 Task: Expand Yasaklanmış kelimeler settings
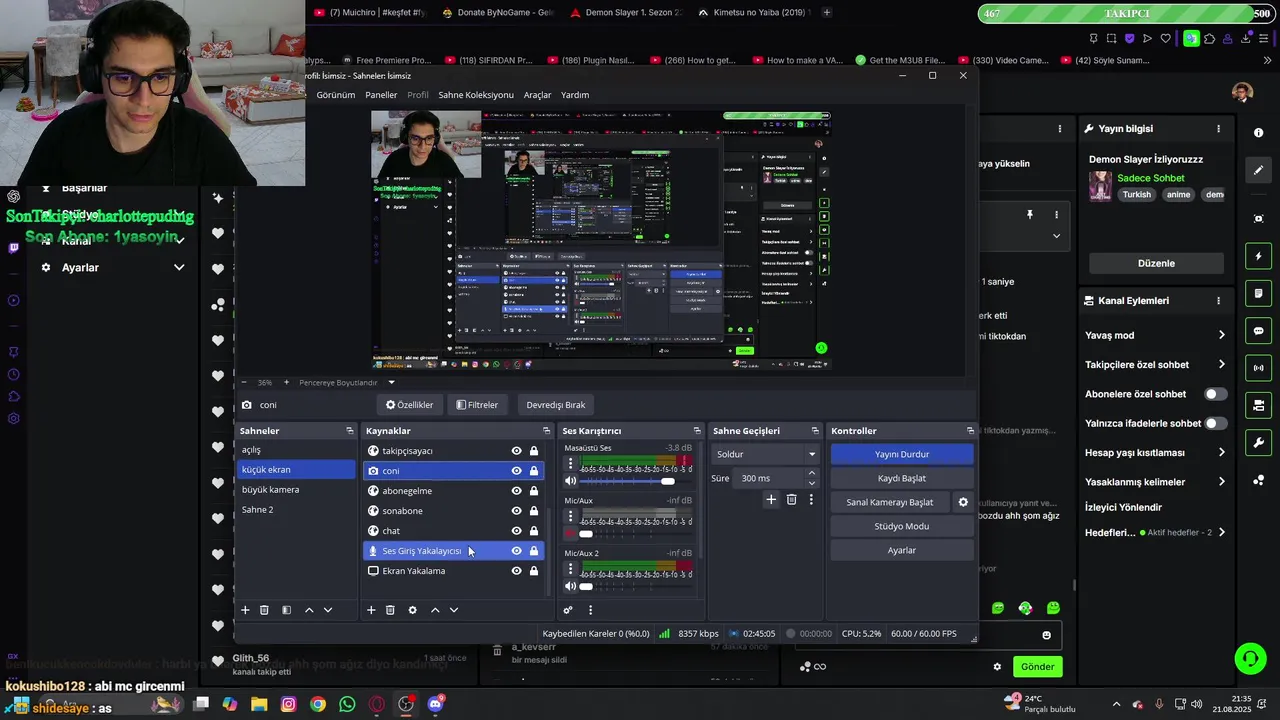1221,482
